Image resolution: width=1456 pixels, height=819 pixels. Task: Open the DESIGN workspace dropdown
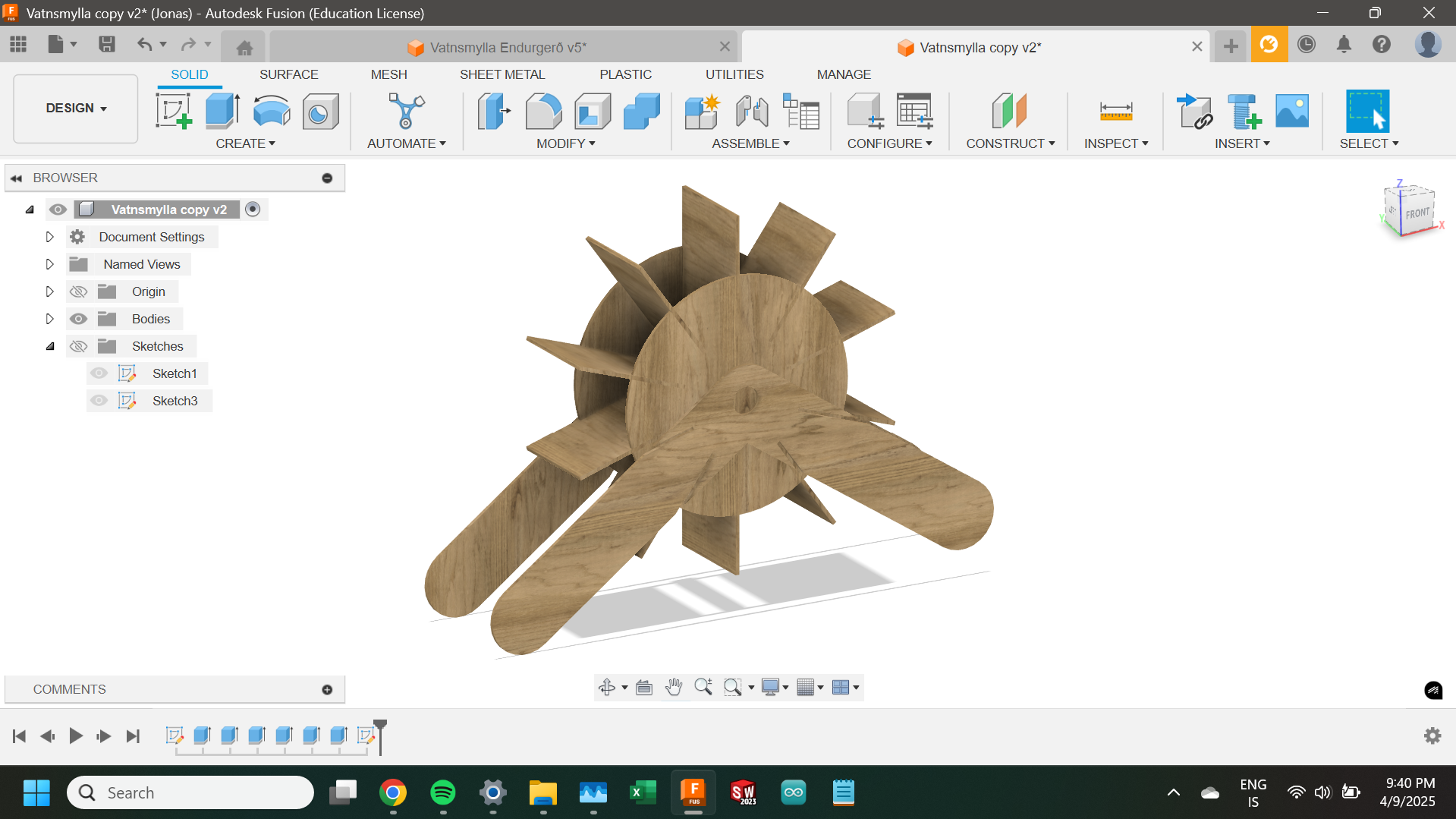click(x=76, y=108)
